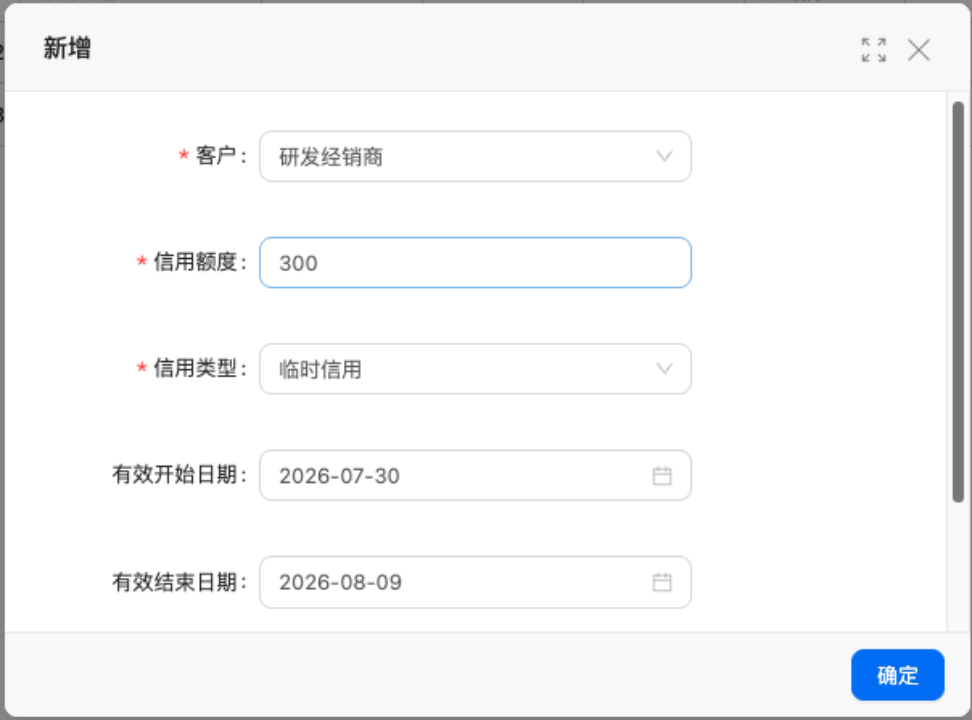Open calendar icon in 有效开始日期 field
The image size is (972, 720).
[662, 476]
